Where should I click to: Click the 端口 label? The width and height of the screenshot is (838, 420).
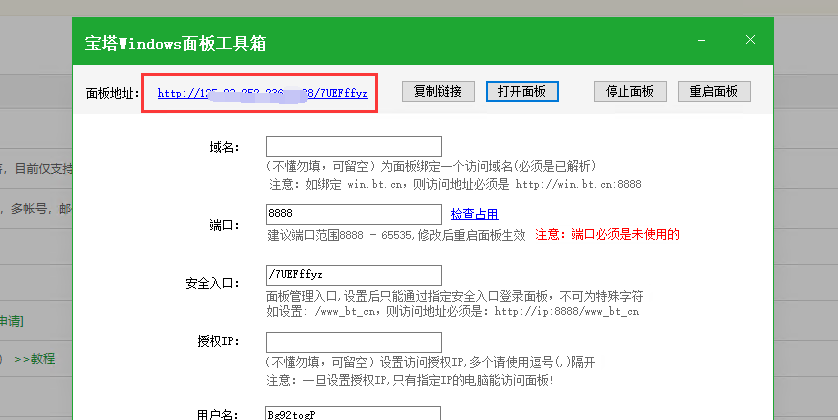click(224, 225)
